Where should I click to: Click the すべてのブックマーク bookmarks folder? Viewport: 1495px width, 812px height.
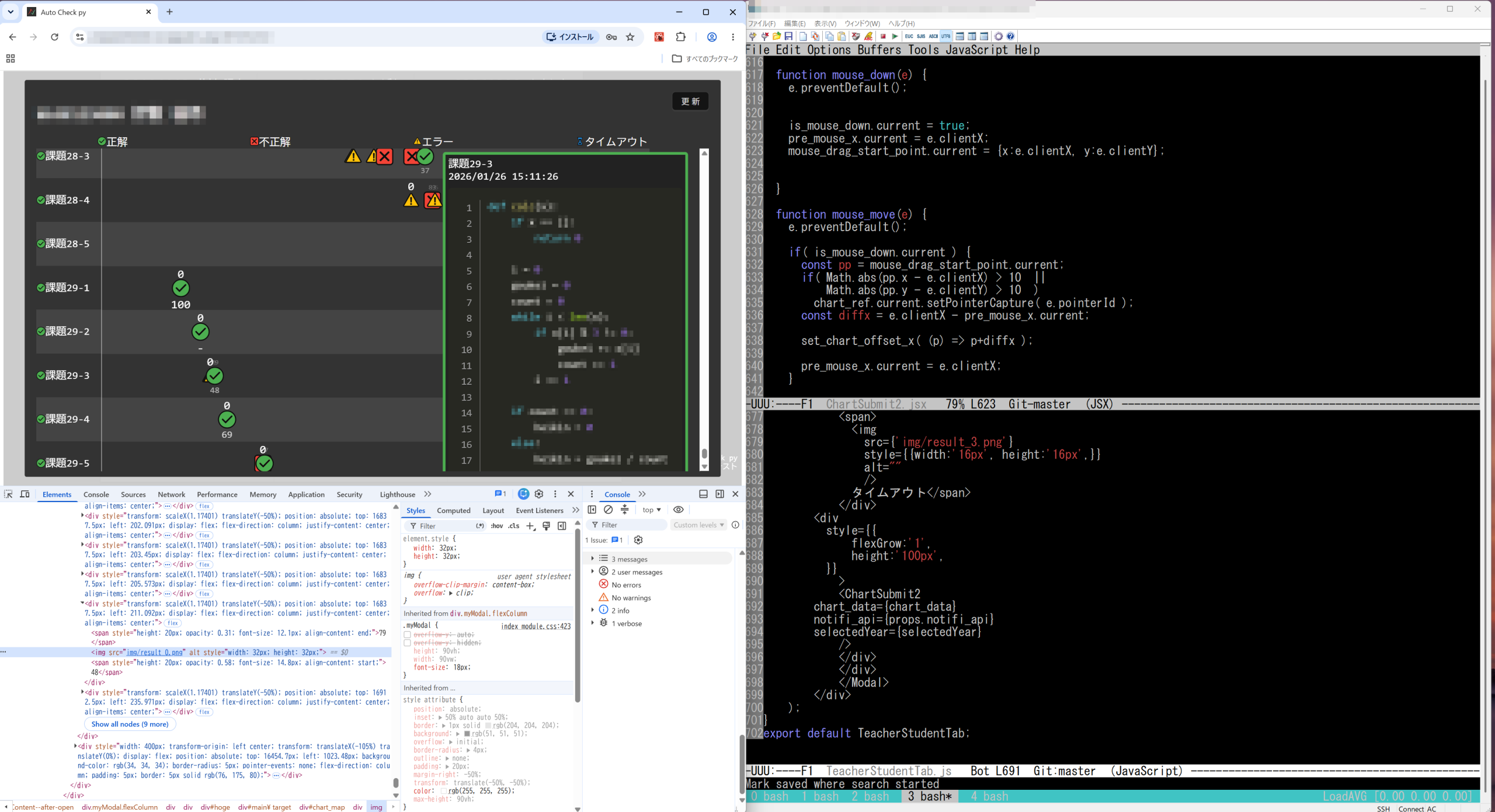705,58
